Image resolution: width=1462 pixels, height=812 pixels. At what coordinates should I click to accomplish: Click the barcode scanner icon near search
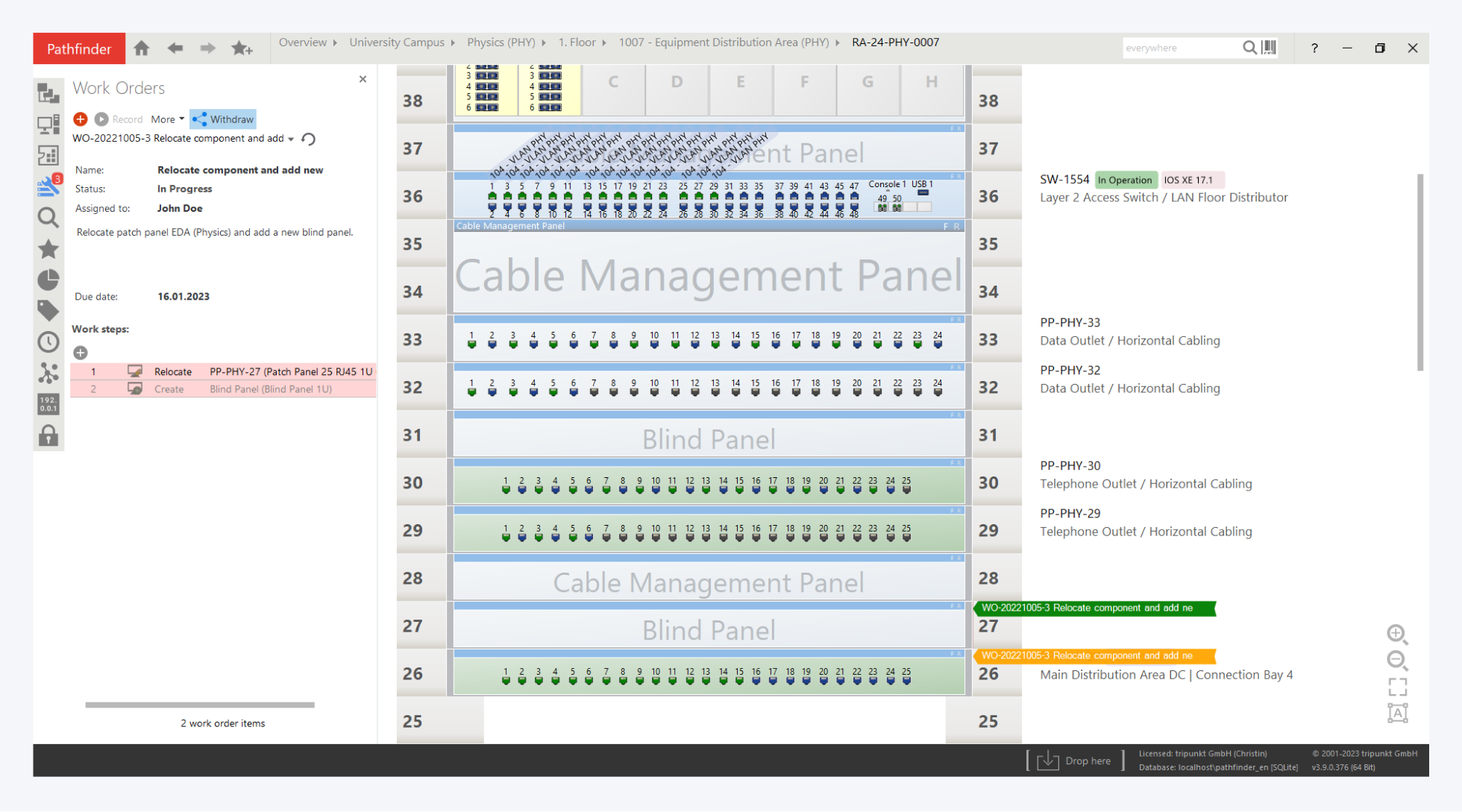tap(1269, 48)
